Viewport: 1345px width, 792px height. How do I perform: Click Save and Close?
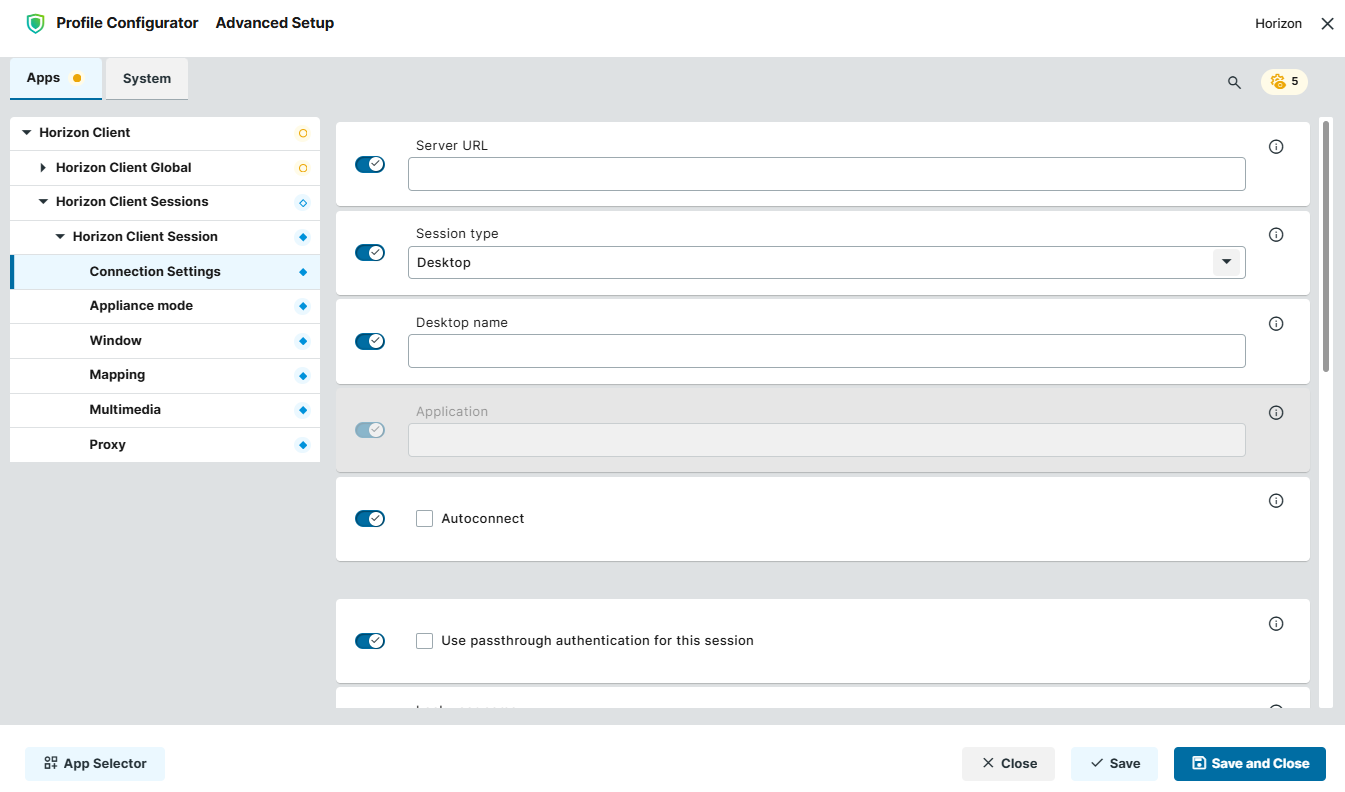(x=1249, y=764)
